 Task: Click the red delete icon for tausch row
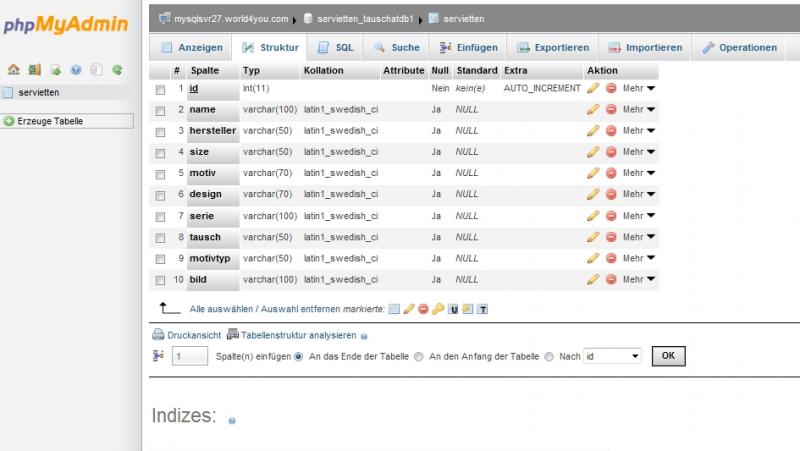click(610, 237)
